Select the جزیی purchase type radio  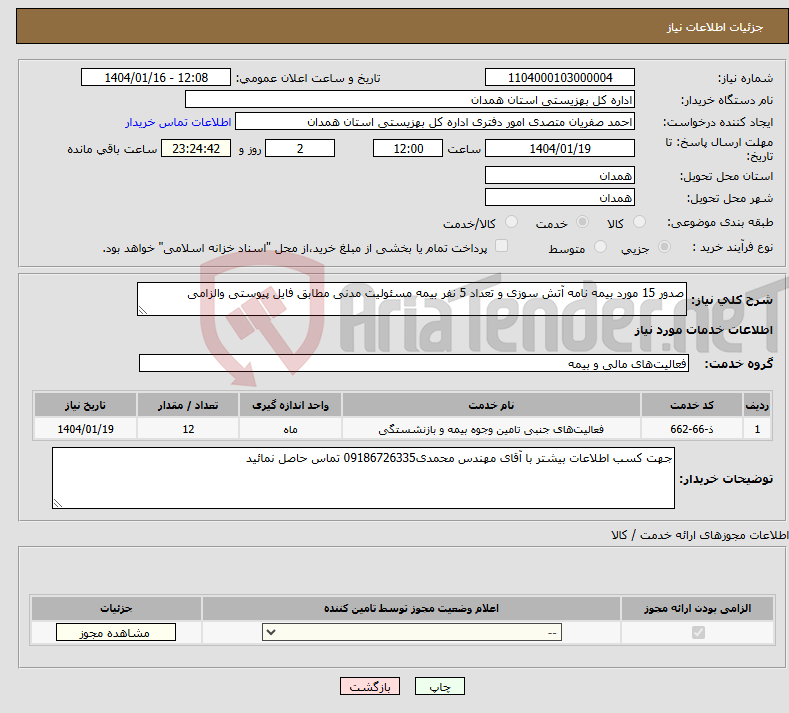[x=664, y=247]
